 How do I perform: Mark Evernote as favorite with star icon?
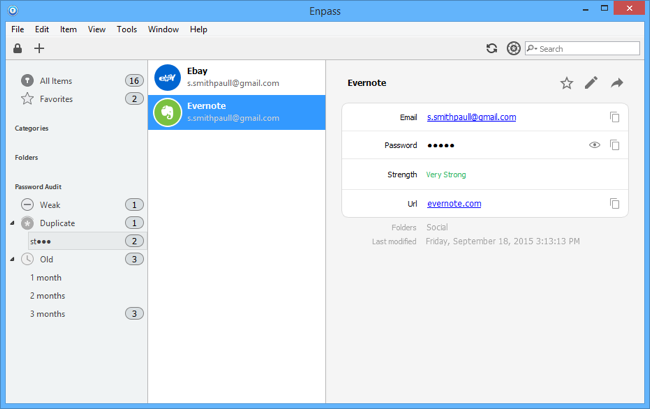pos(567,83)
